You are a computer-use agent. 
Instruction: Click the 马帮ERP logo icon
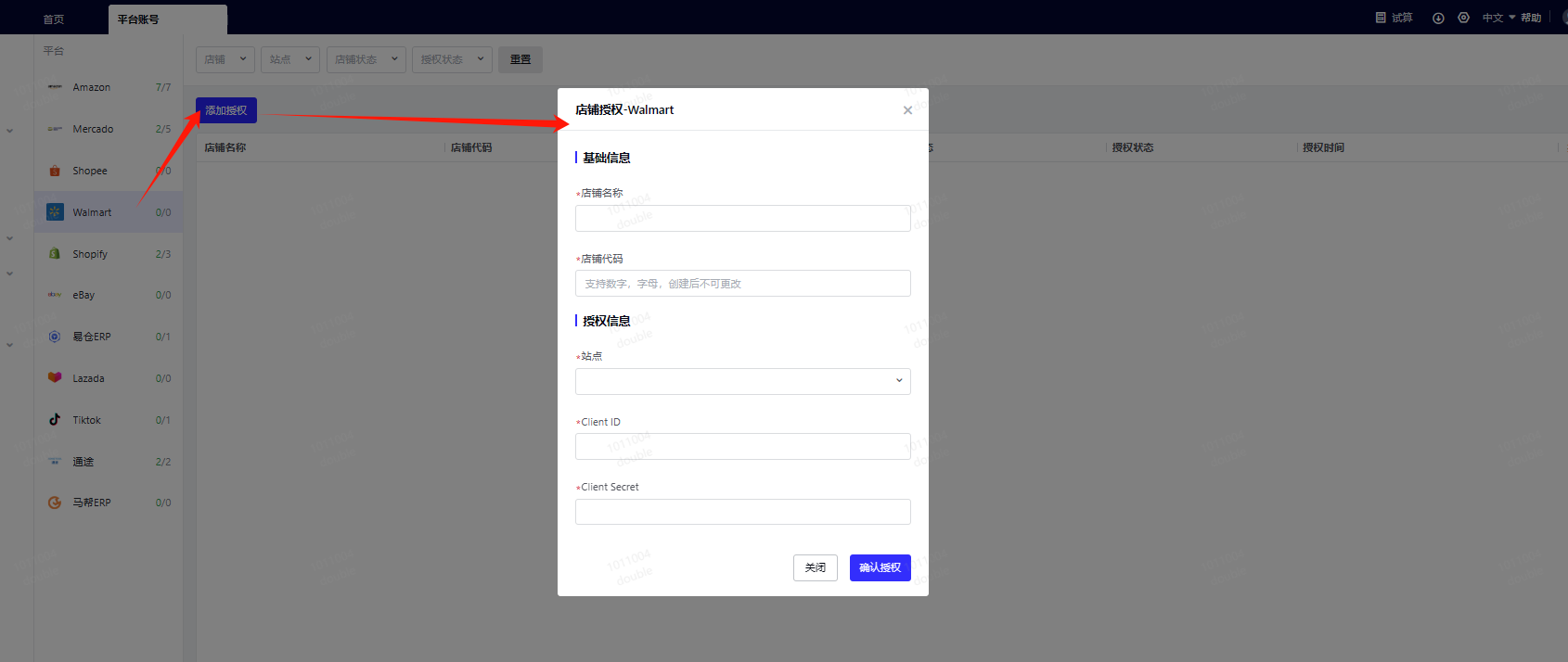(x=55, y=503)
